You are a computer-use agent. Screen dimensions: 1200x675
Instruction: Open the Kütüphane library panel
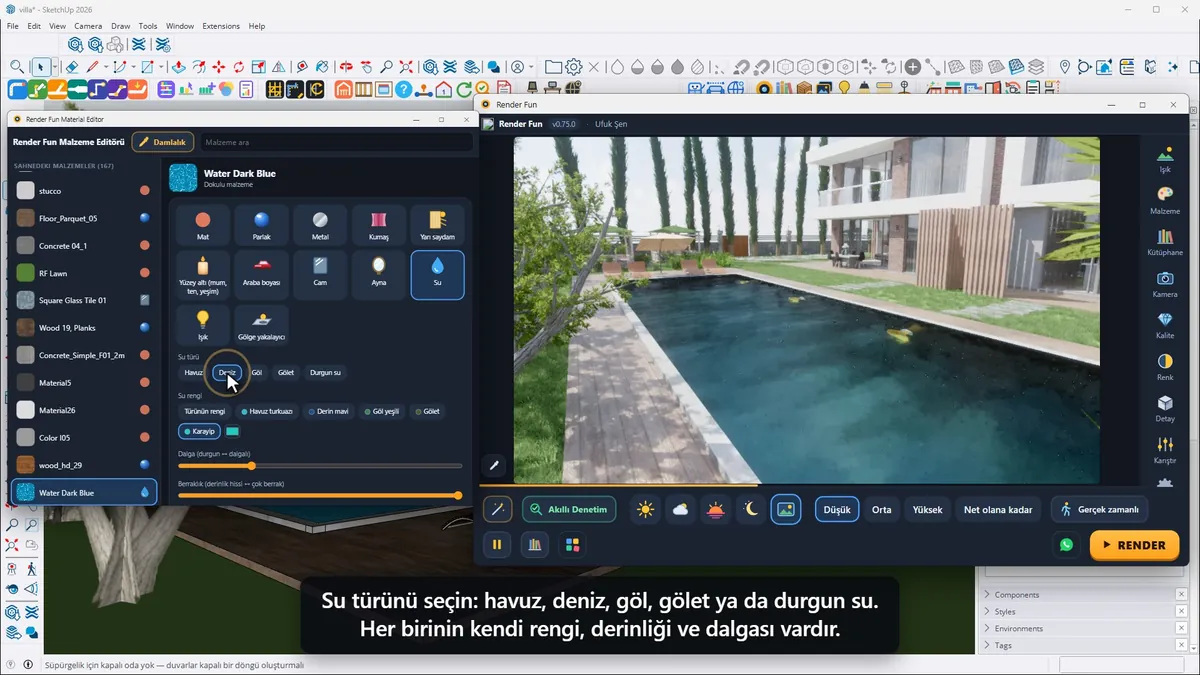(x=1164, y=242)
